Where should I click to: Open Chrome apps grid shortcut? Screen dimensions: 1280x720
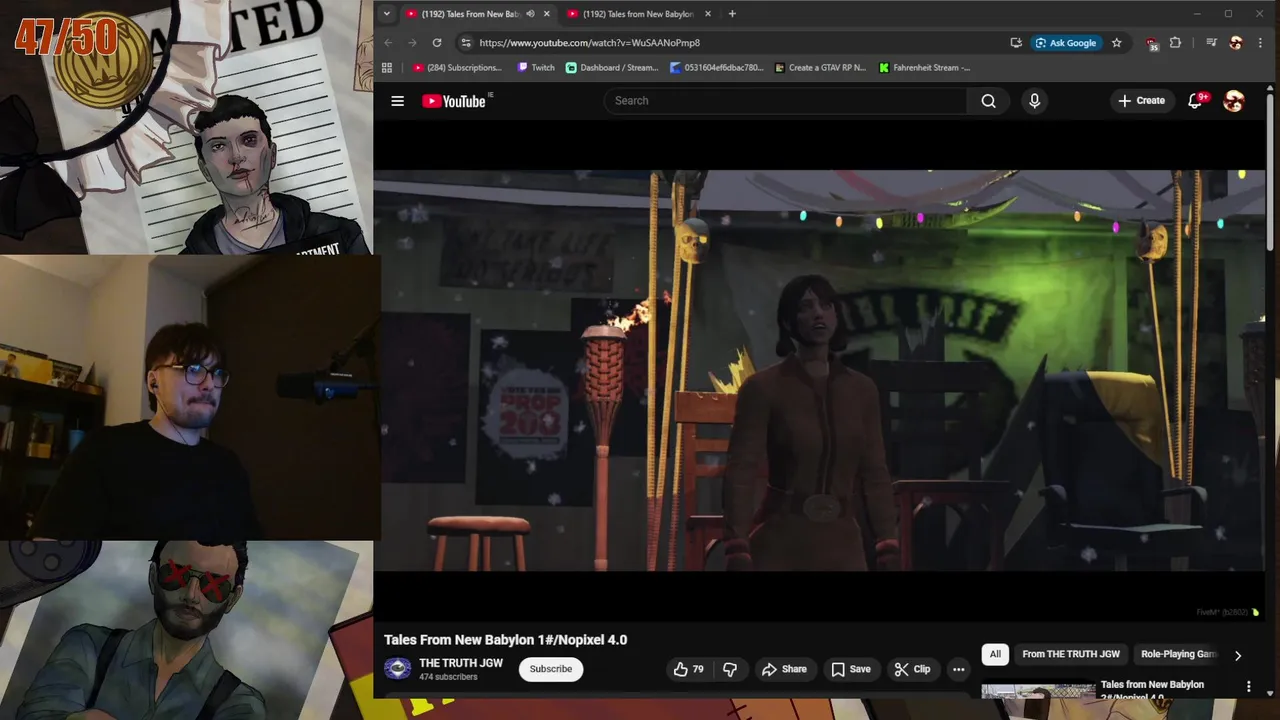(387, 68)
